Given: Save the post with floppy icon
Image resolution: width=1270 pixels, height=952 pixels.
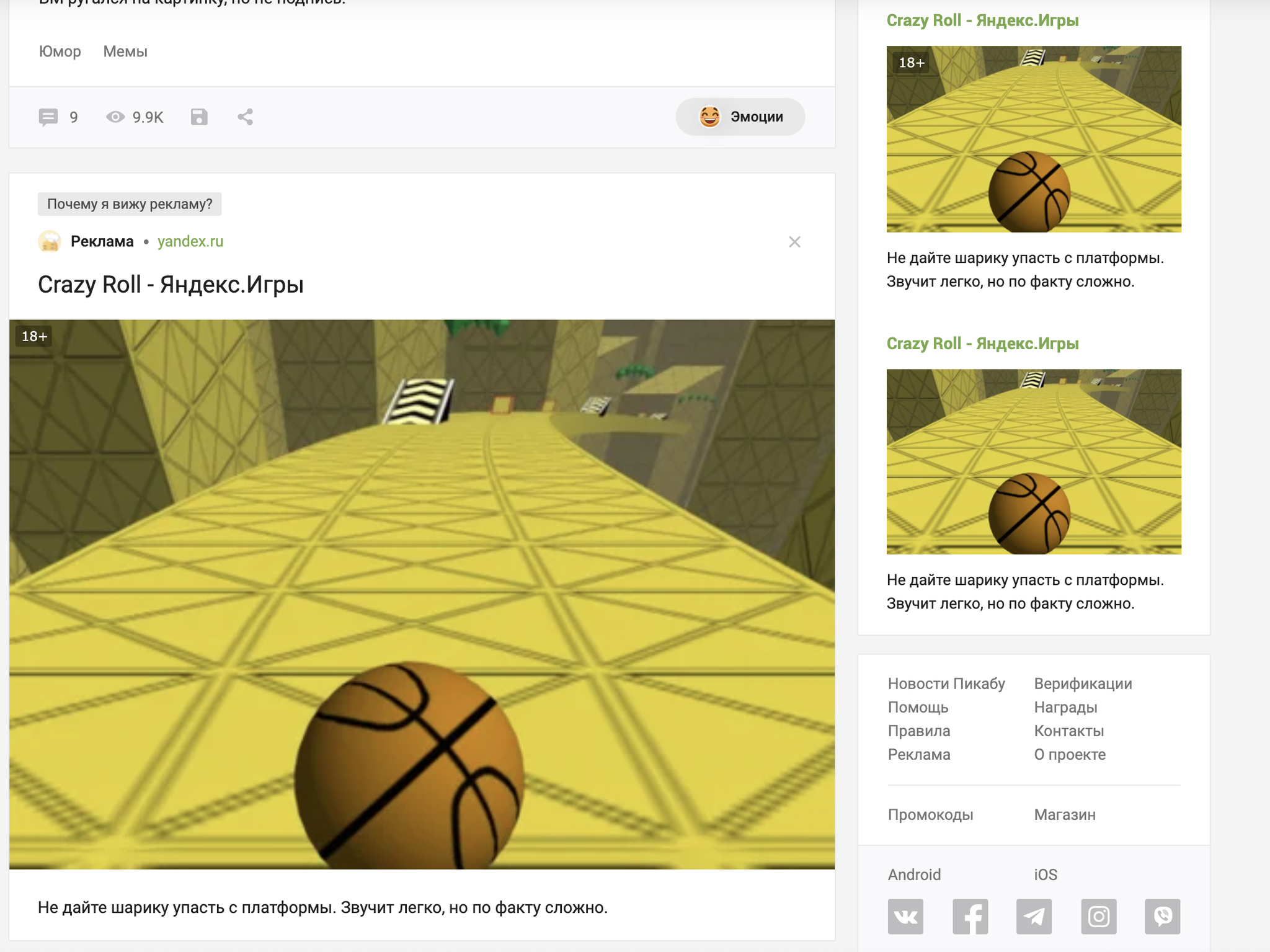Looking at the screenshot, I should [x=199, y=117].
